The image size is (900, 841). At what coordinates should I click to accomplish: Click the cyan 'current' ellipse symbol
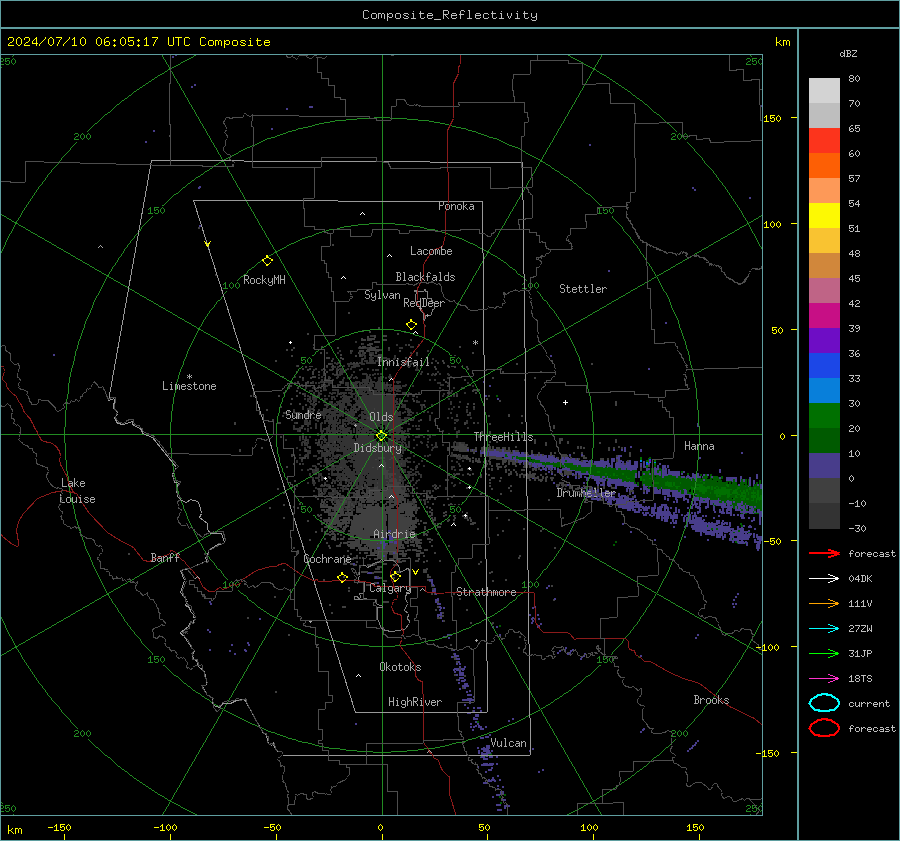click(x=824, y=703)
